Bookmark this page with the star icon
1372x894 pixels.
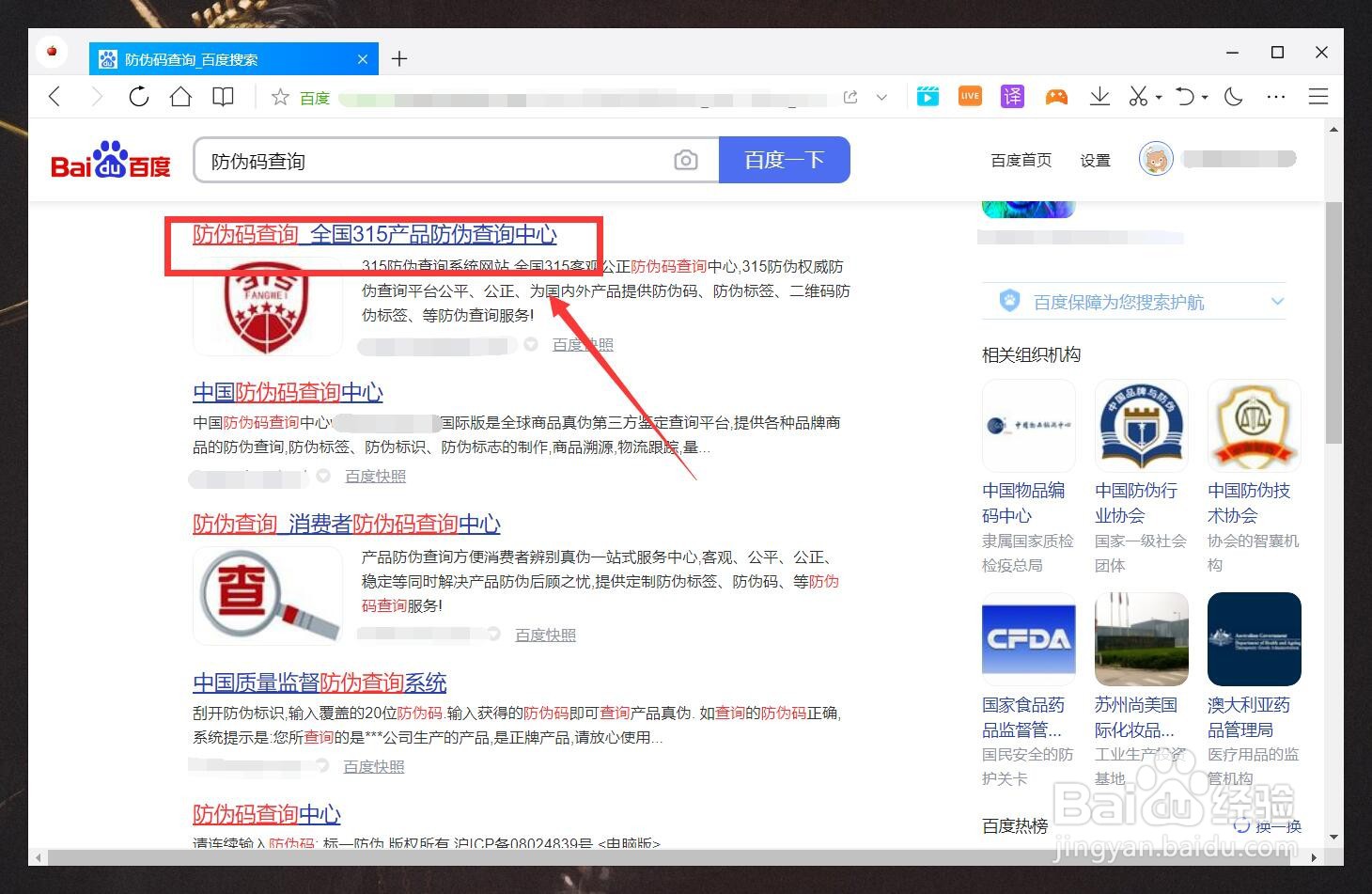(280, 97)
